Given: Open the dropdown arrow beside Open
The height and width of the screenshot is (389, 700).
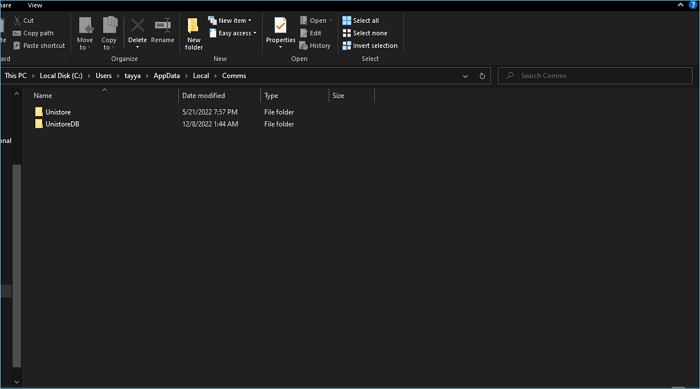Looking at the screenshot, I should pyautogui.click(x=330, y=21).
